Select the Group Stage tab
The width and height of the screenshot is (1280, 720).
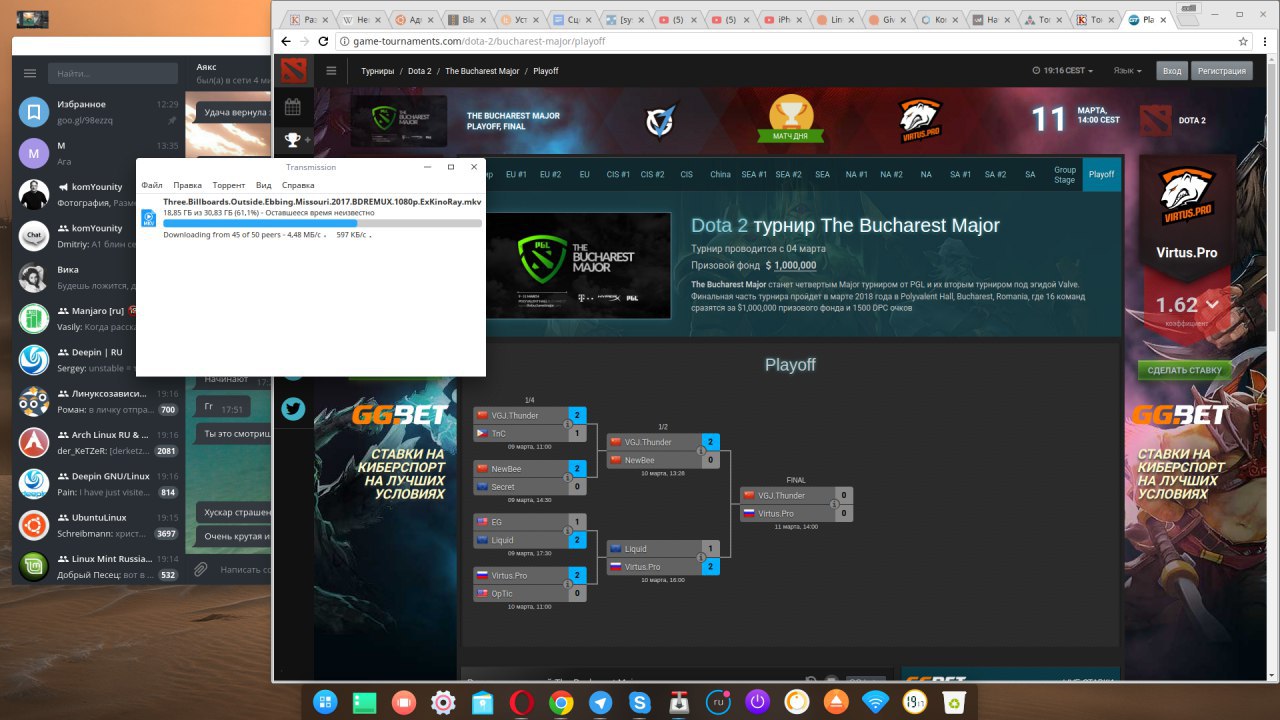coord(1064,174)
